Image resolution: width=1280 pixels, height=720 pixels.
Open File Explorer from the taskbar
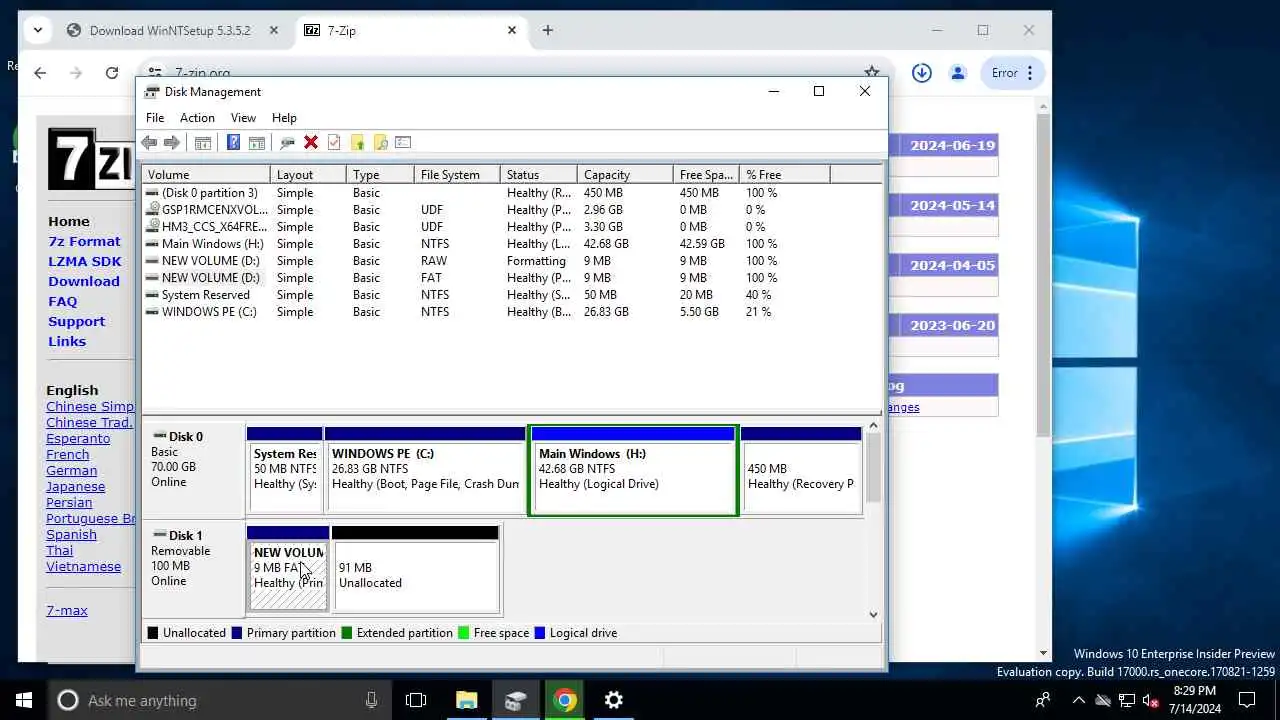click(467, 700)
